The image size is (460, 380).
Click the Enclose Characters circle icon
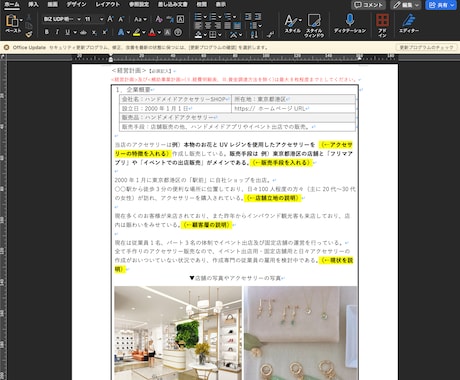point(178,32)
